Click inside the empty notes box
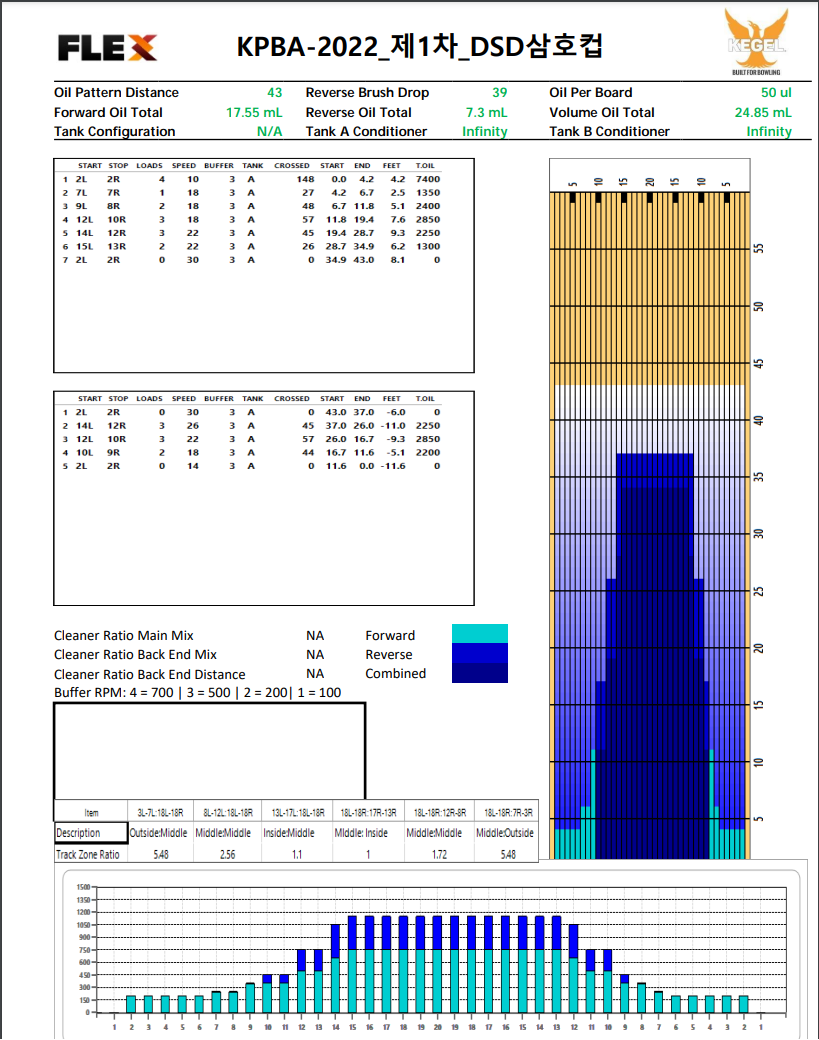 [210, 751]
